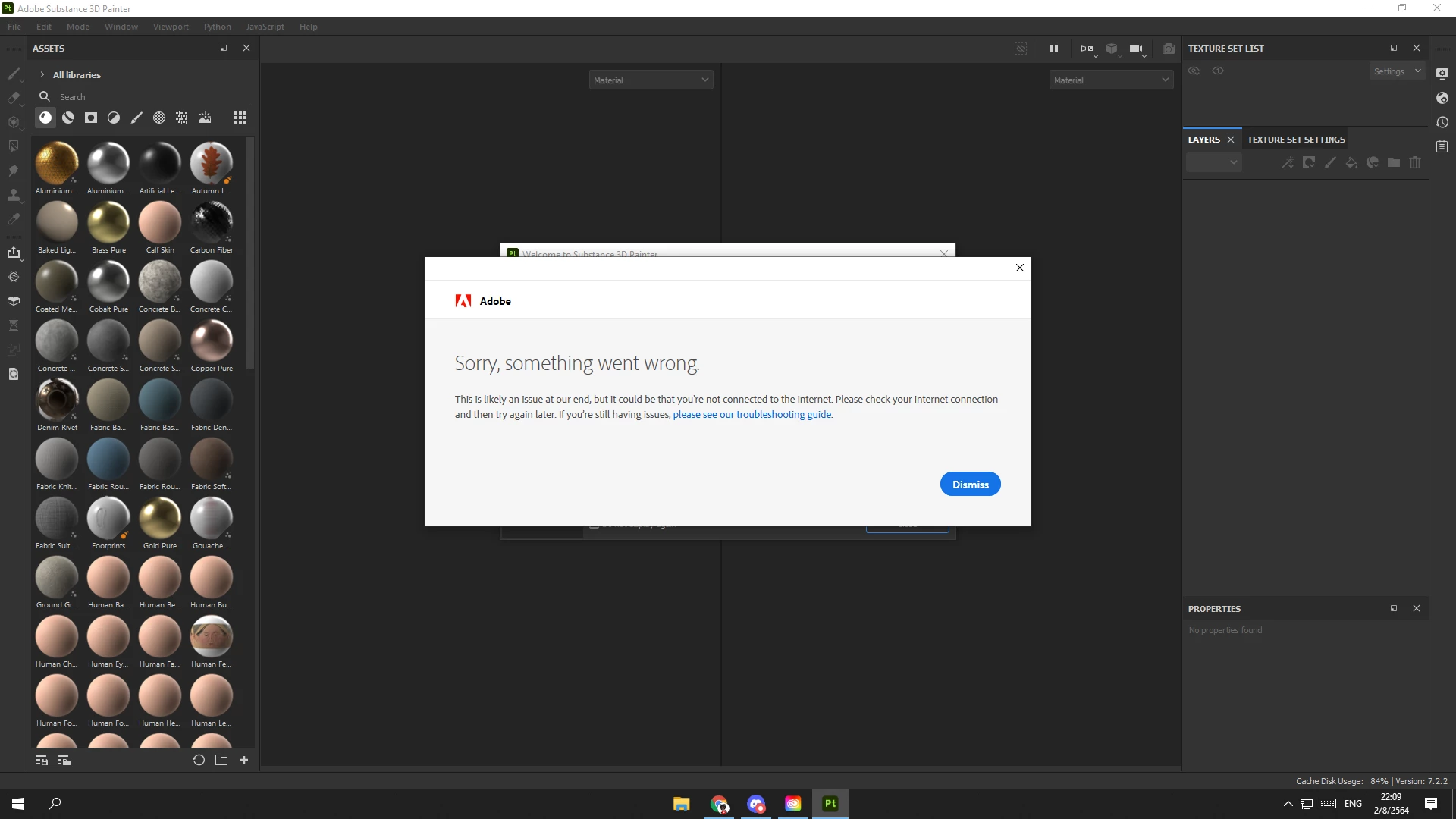
Task: Click the Log icon on right dock
Action: coord(1442,146)
